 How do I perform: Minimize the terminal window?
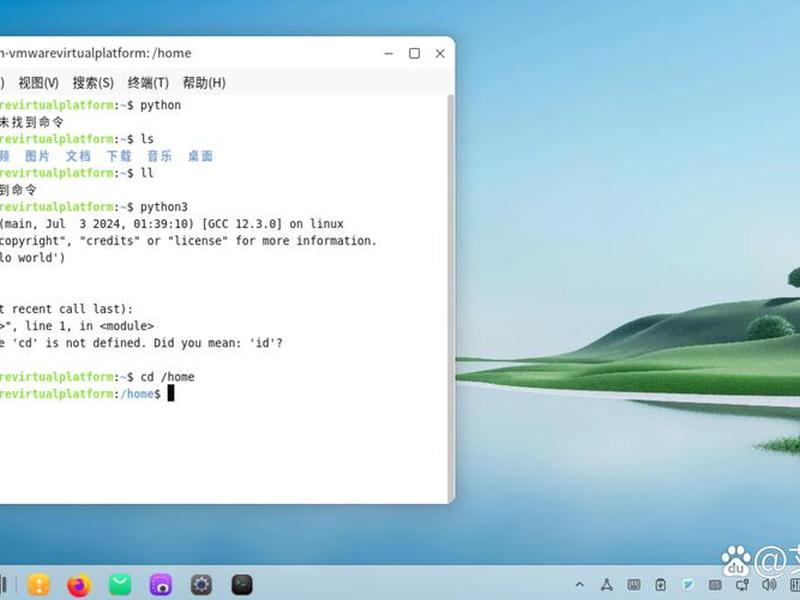pos(389,53)
